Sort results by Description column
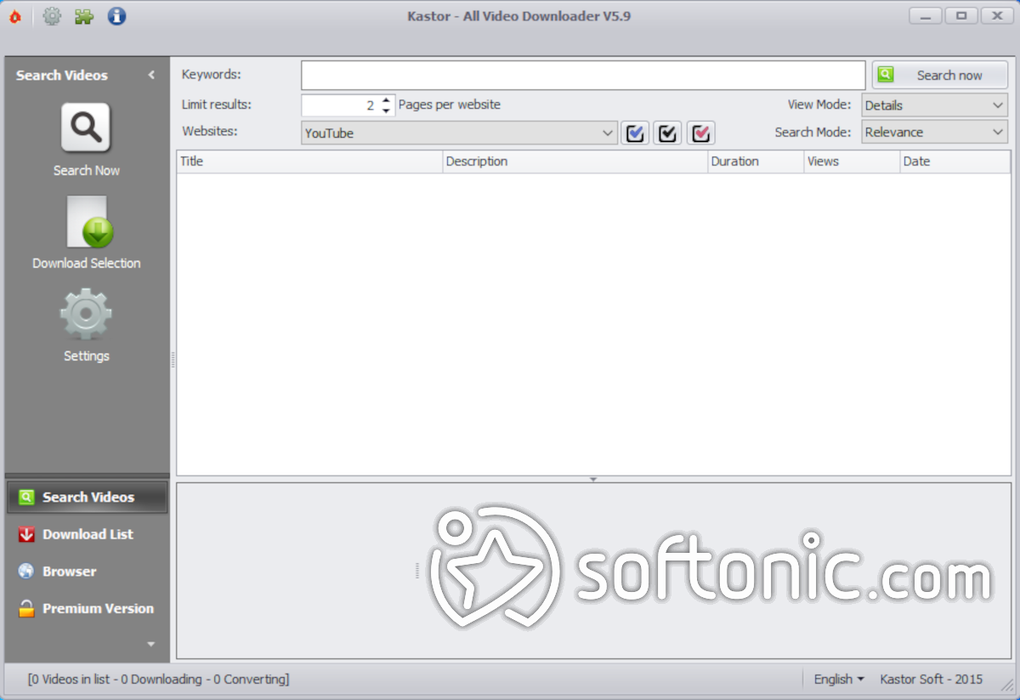Screen dimensions: 1020x700 coord(575,161)
